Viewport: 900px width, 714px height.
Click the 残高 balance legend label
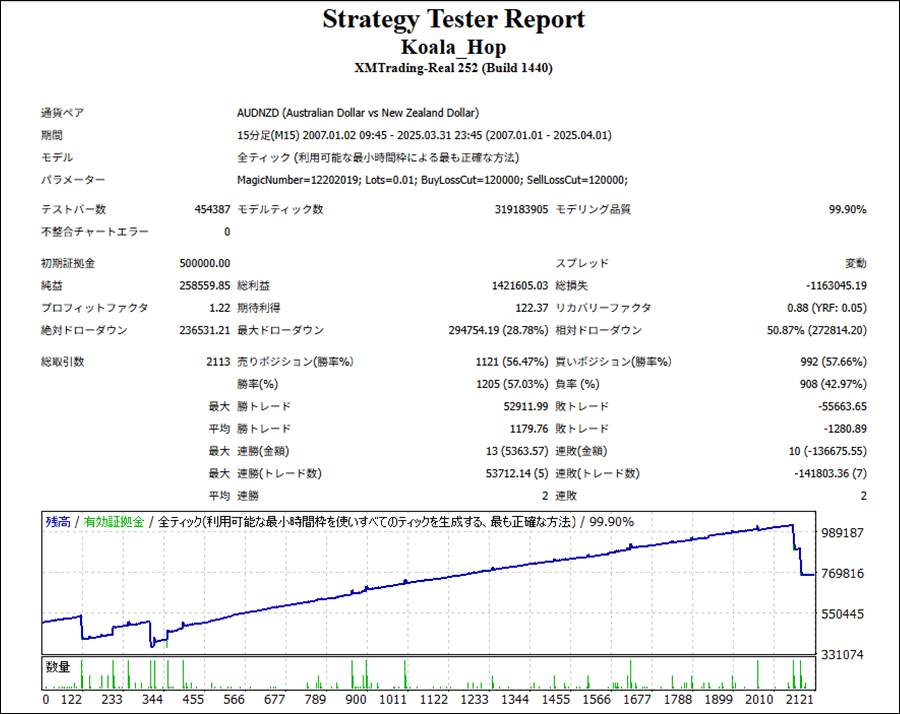(x=58, y=522)
